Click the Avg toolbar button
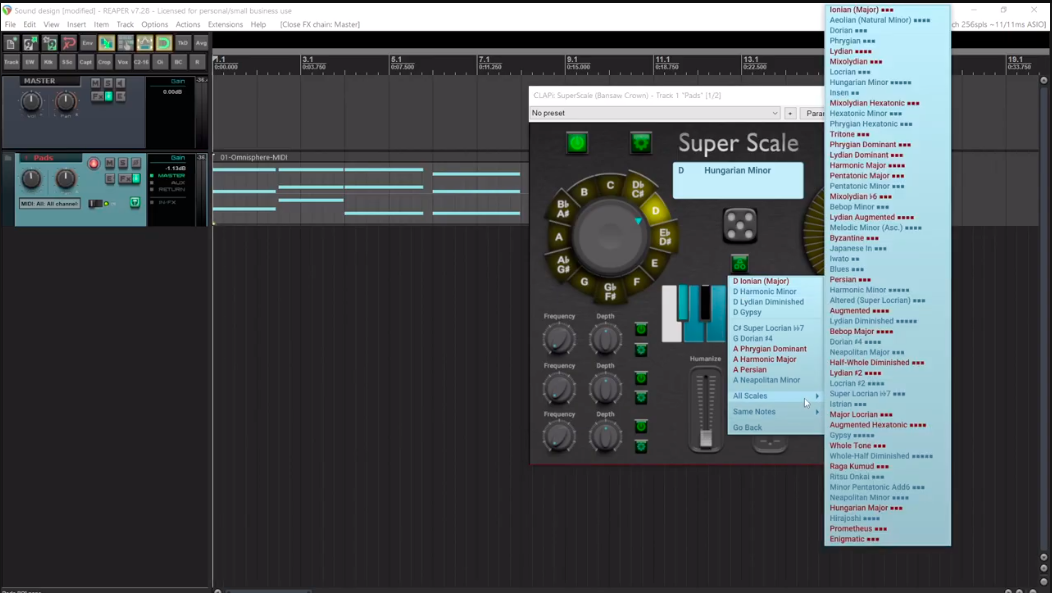The image size is (1052, 593). [201, 43]
